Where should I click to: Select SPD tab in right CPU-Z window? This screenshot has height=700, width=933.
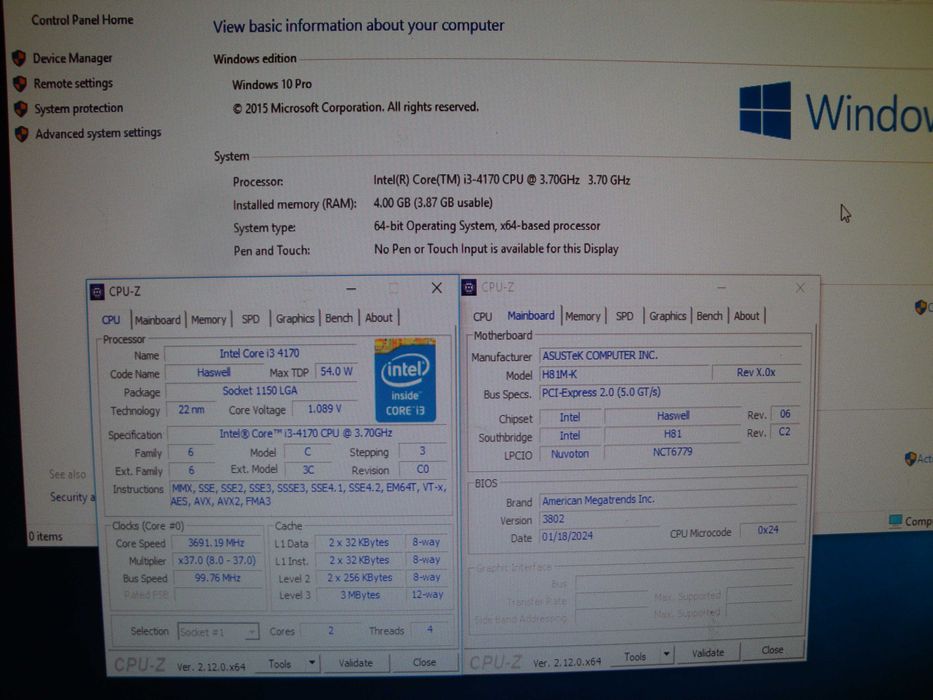tap(624, 316)
